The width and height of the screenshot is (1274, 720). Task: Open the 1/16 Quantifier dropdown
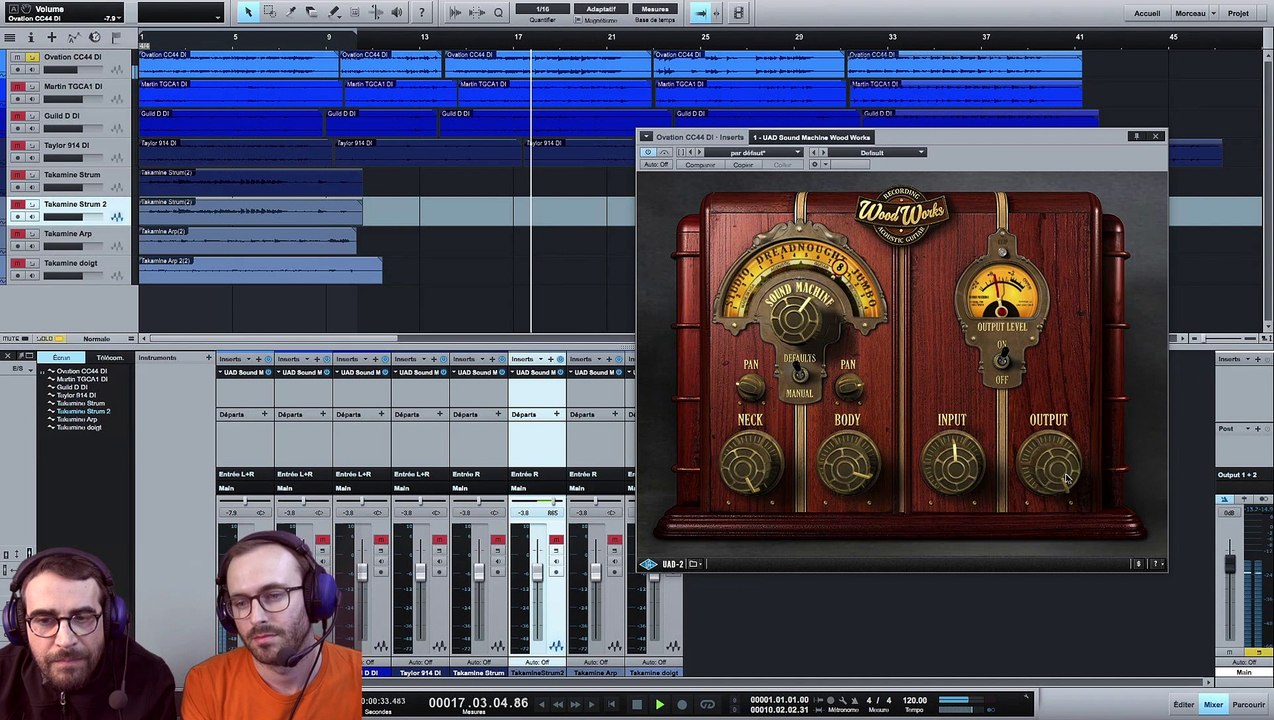[x=543, y=9]
